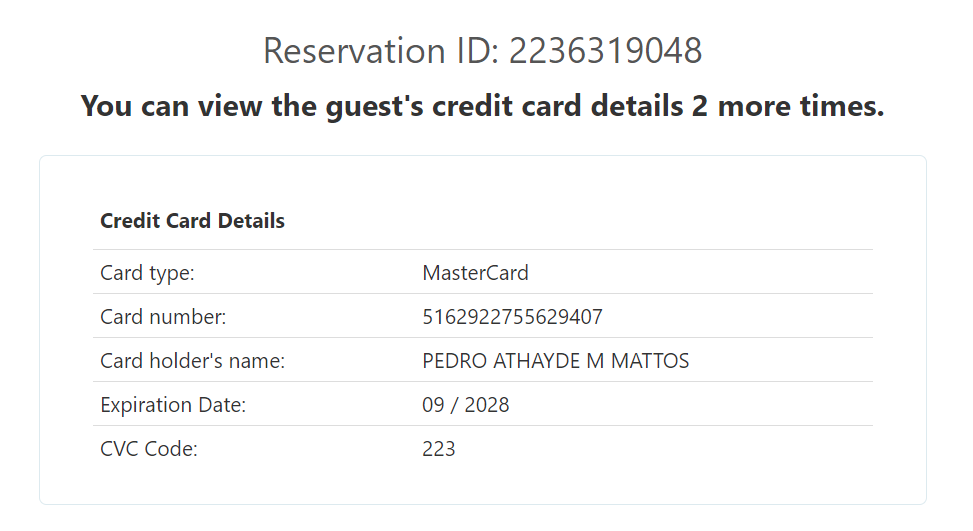Select the displayed card number value
The image size is (973, 531).
point(512,317)
